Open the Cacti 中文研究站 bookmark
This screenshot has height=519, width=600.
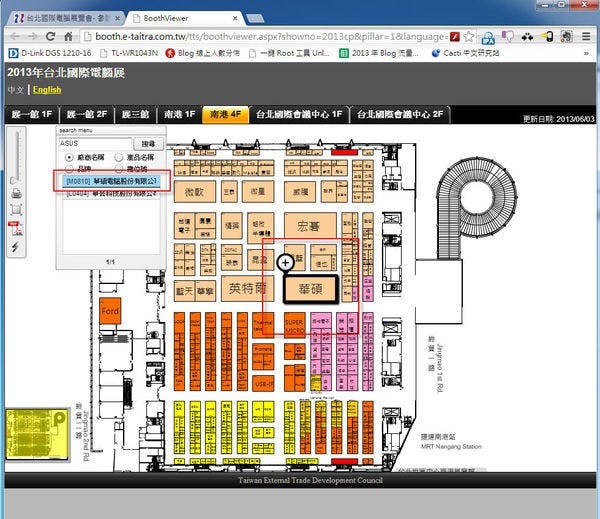pos(465,53)
